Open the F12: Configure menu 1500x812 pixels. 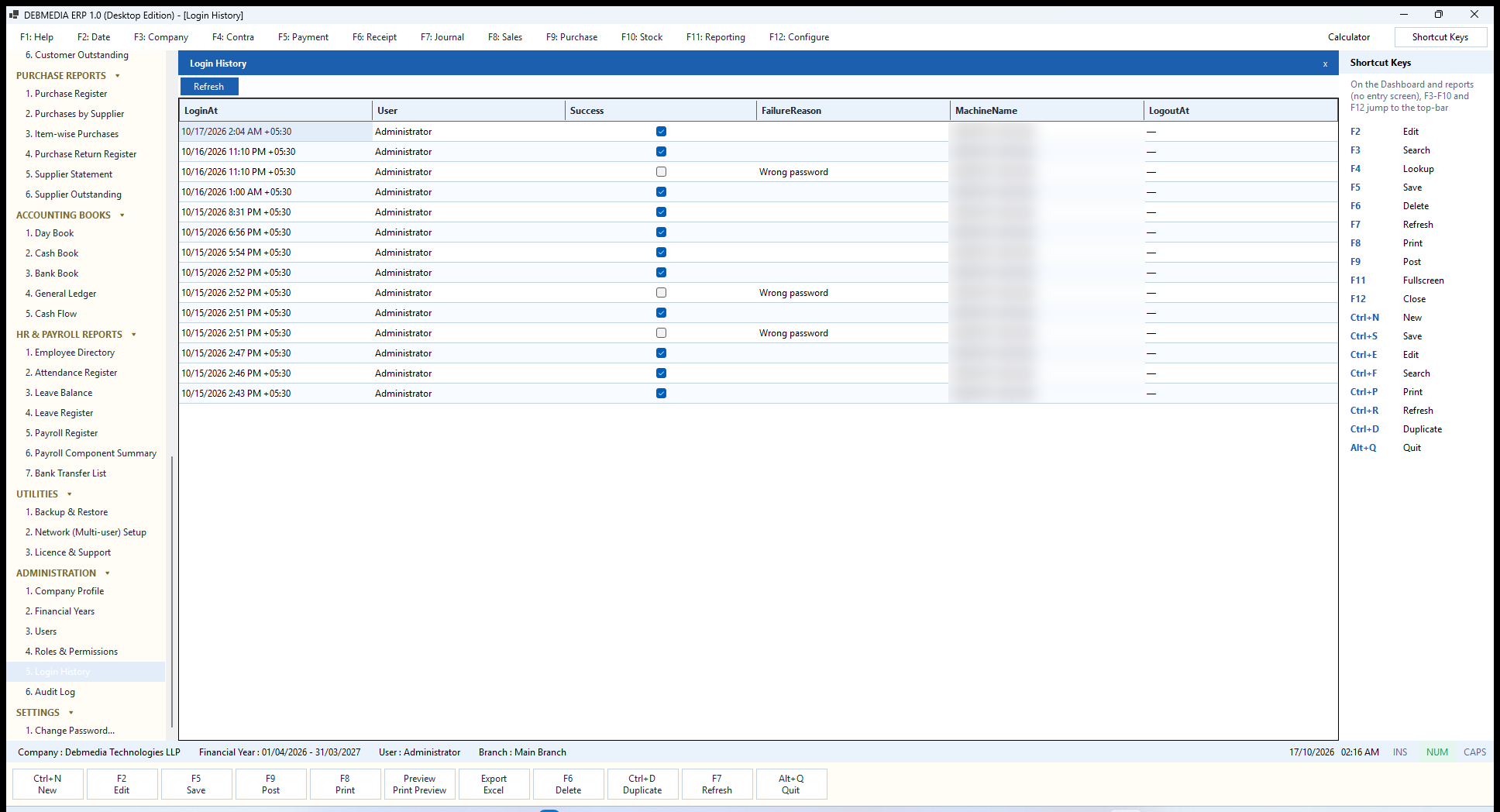pyautogui.click(x=799, y=37)
